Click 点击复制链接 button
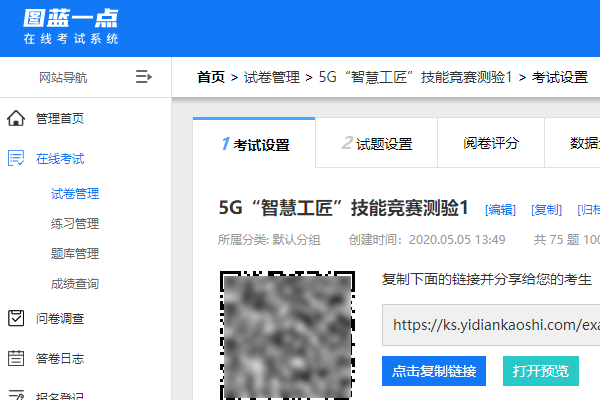The image size is (600, 400). point(434,371)
